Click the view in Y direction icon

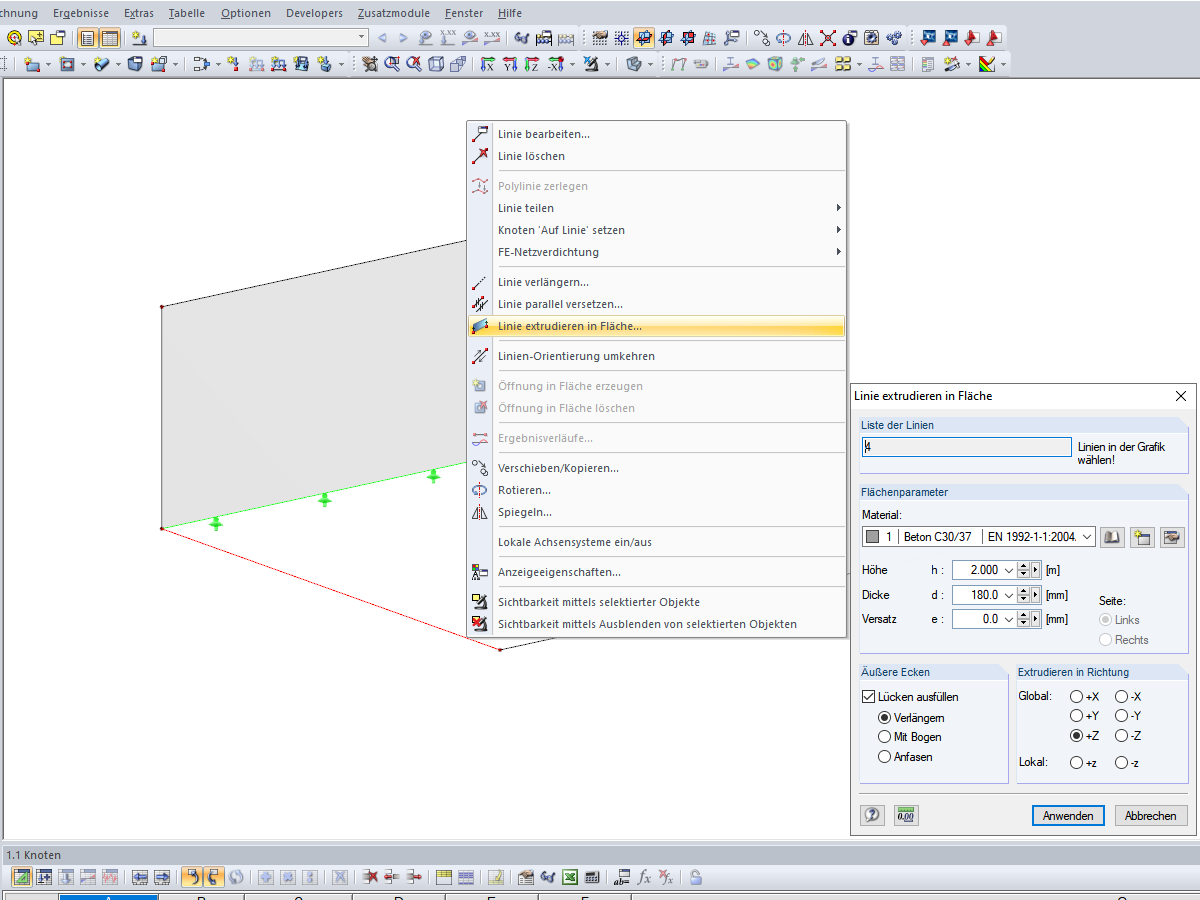[510, 64]
